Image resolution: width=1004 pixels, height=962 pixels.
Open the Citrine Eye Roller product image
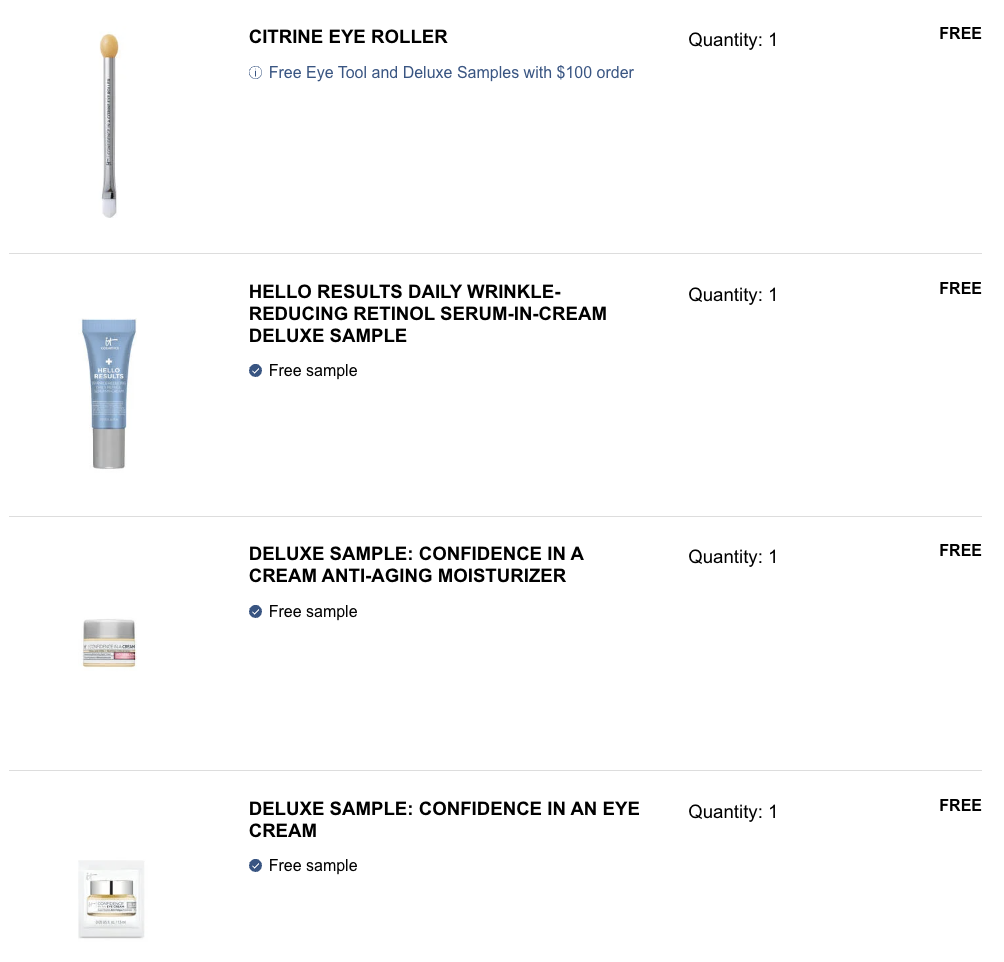point(109,126)
